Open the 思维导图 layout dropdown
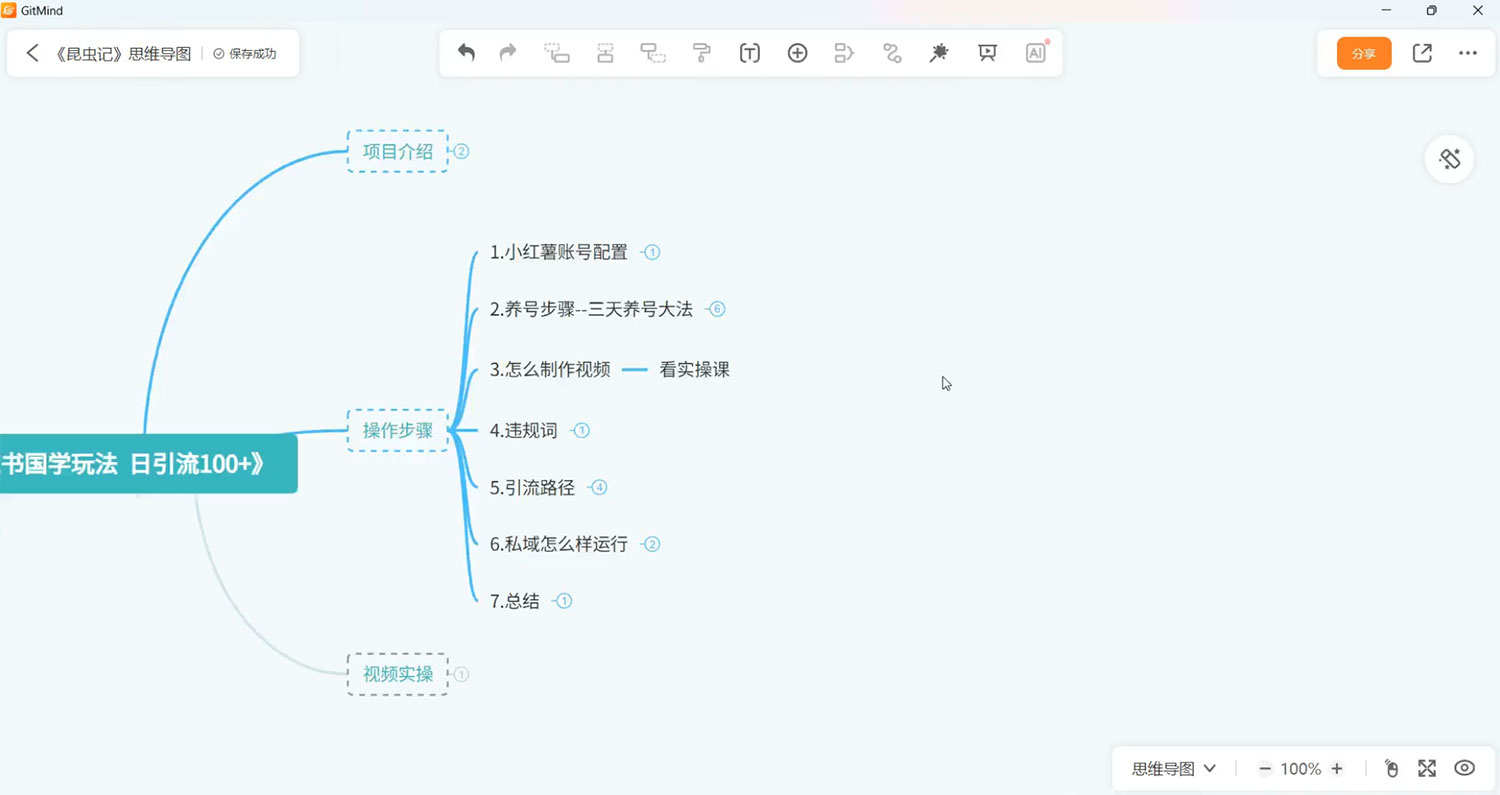The height and width of the screenshot is (795, 1500). (x=1172, y=768)
